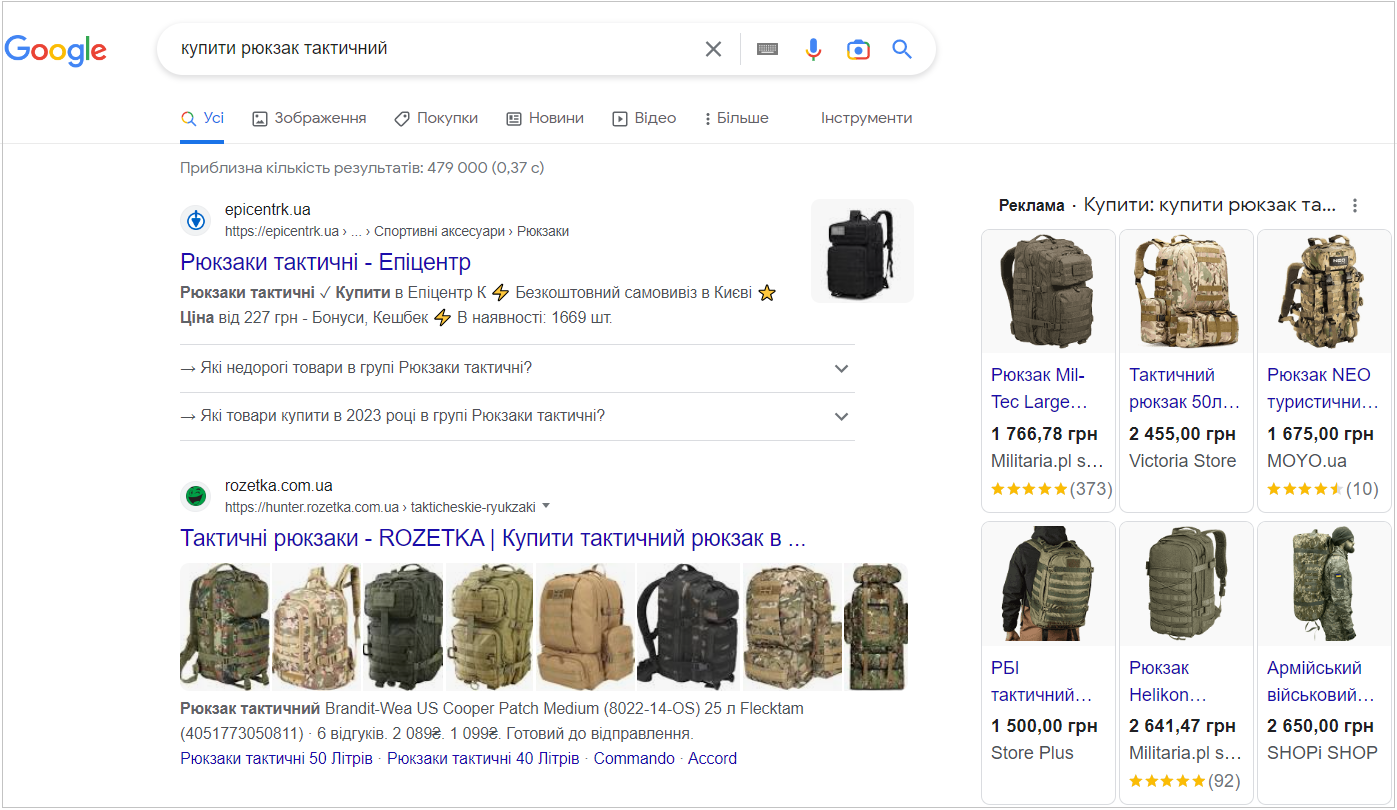This screenshot has width=1397, height=810.
Task: Click the Рюкзак Helikon product image
Action: click(x=1186, y=584)
